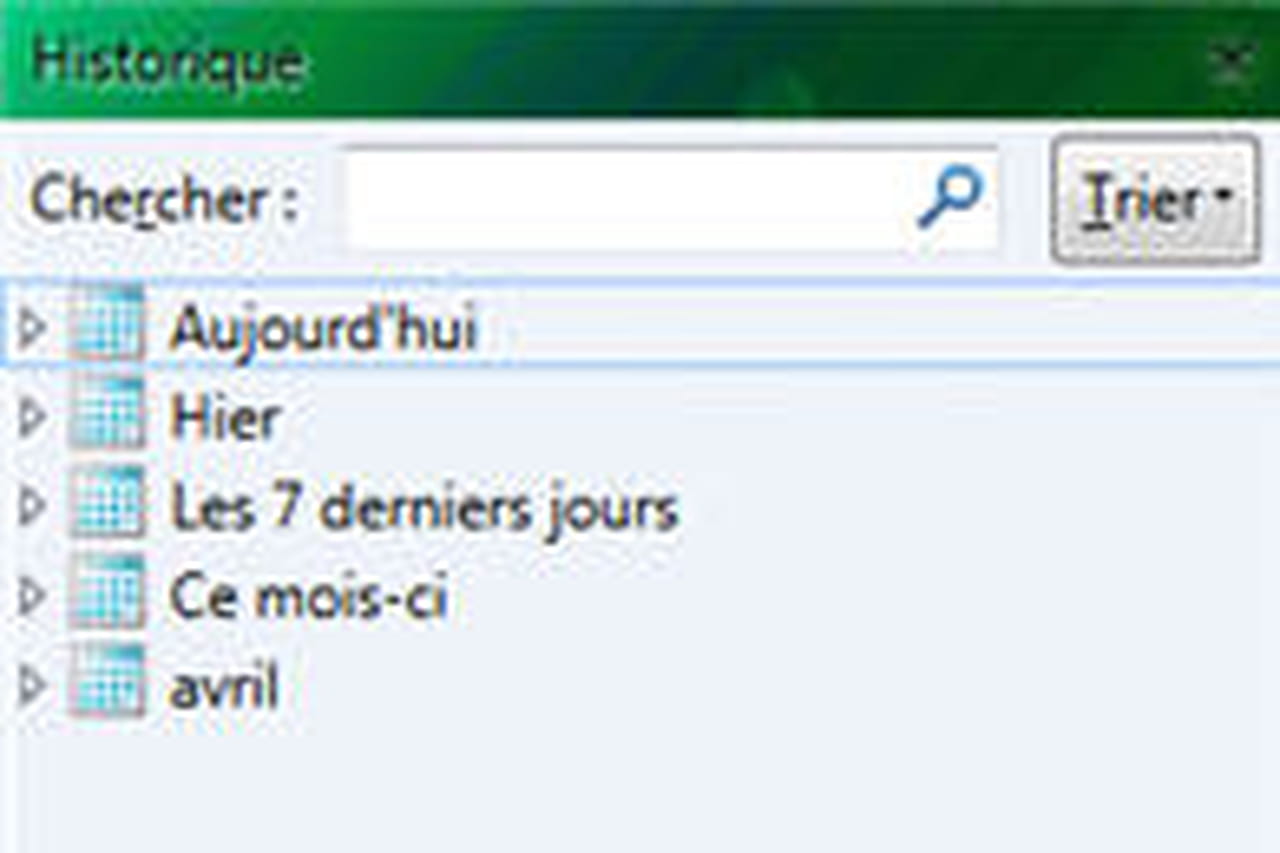Expand the Les 7 derniers jours group
Image resolution: width=1280 pixels, height=853 pixels.
tap(32, 506)
